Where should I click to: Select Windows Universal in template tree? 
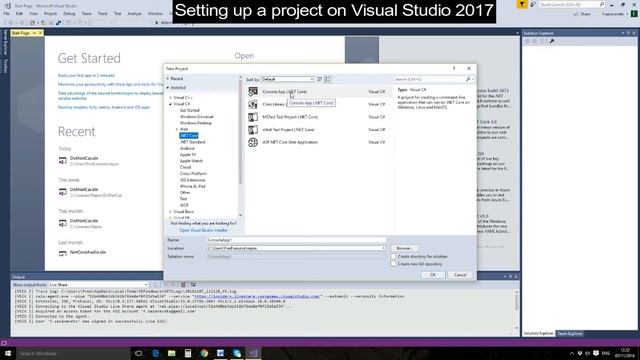(197, 117)
